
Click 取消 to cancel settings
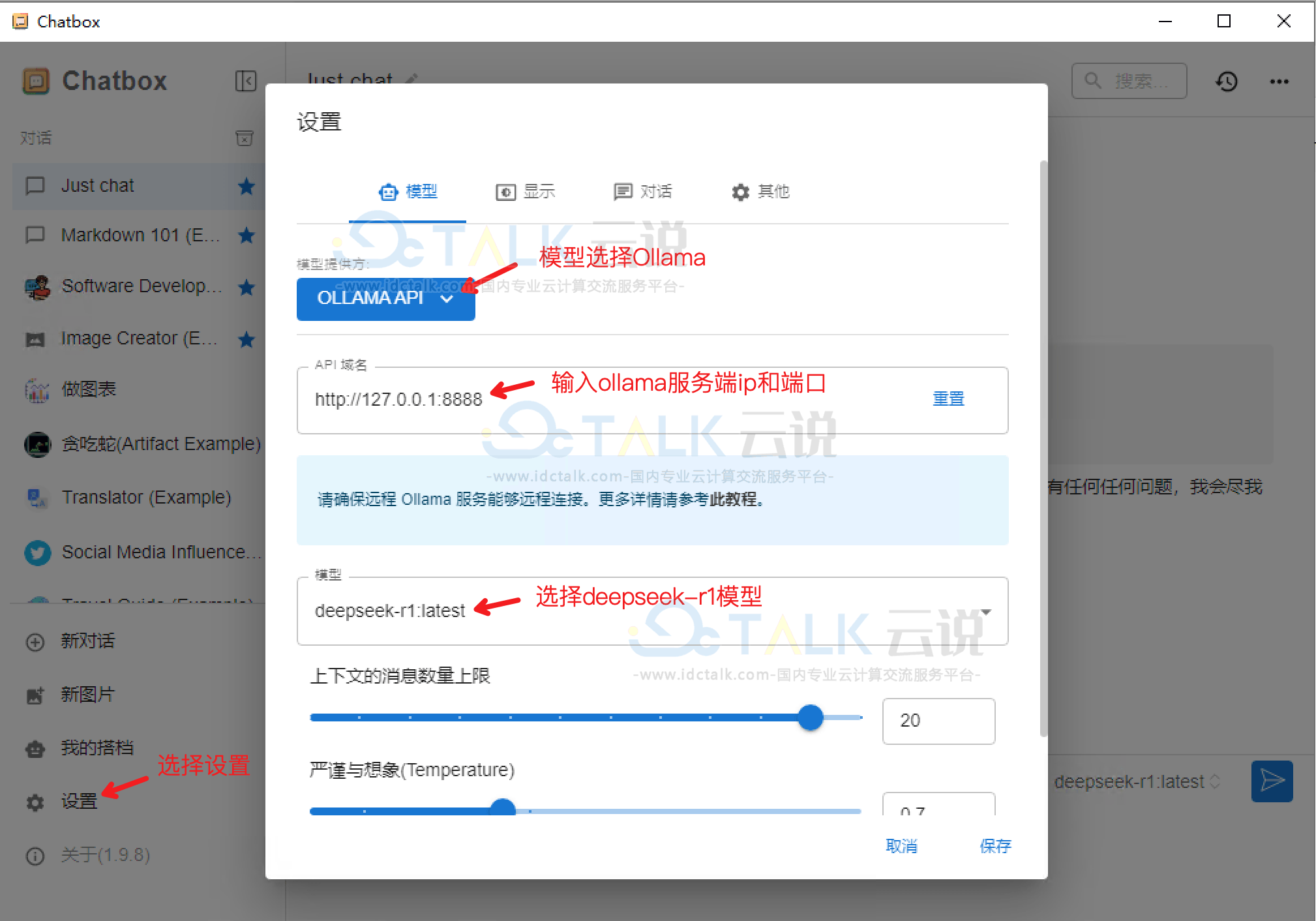click(902, 846)
